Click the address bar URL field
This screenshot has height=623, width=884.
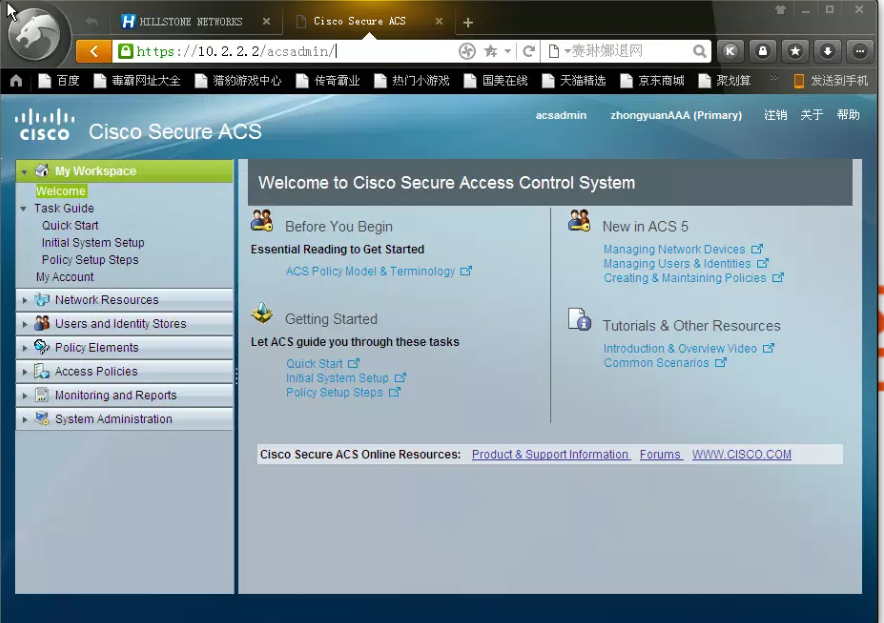point(285,51)
